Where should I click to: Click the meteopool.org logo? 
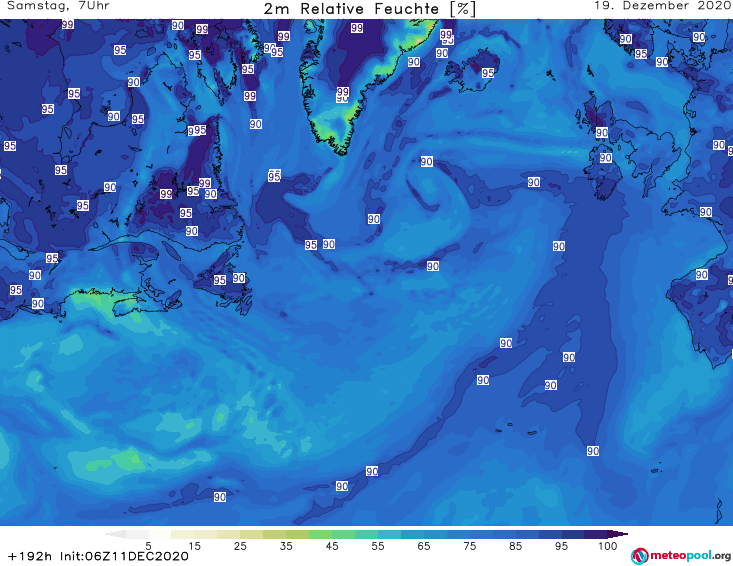(x=681, y=556)
